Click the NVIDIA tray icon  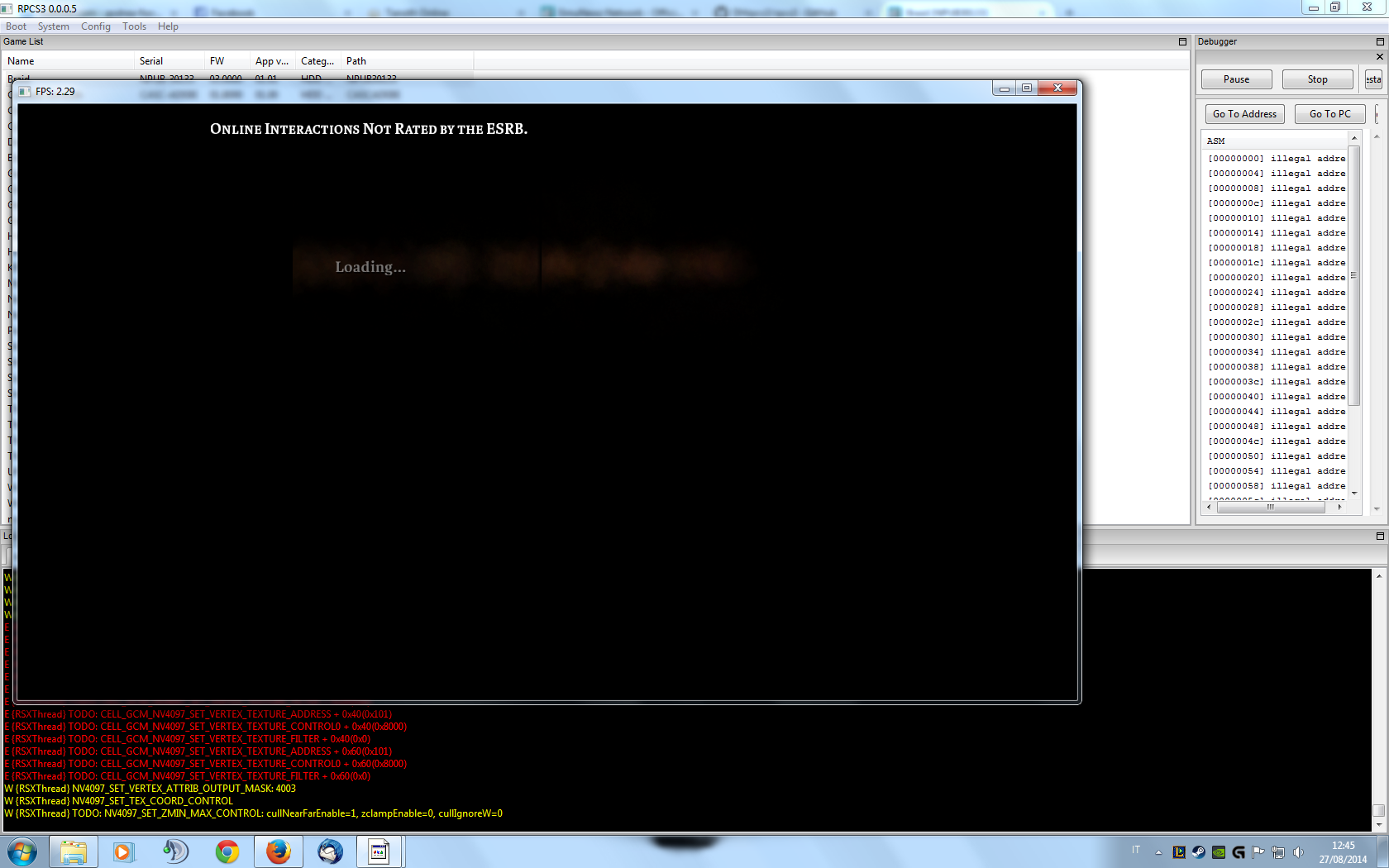pos(1218,851)
